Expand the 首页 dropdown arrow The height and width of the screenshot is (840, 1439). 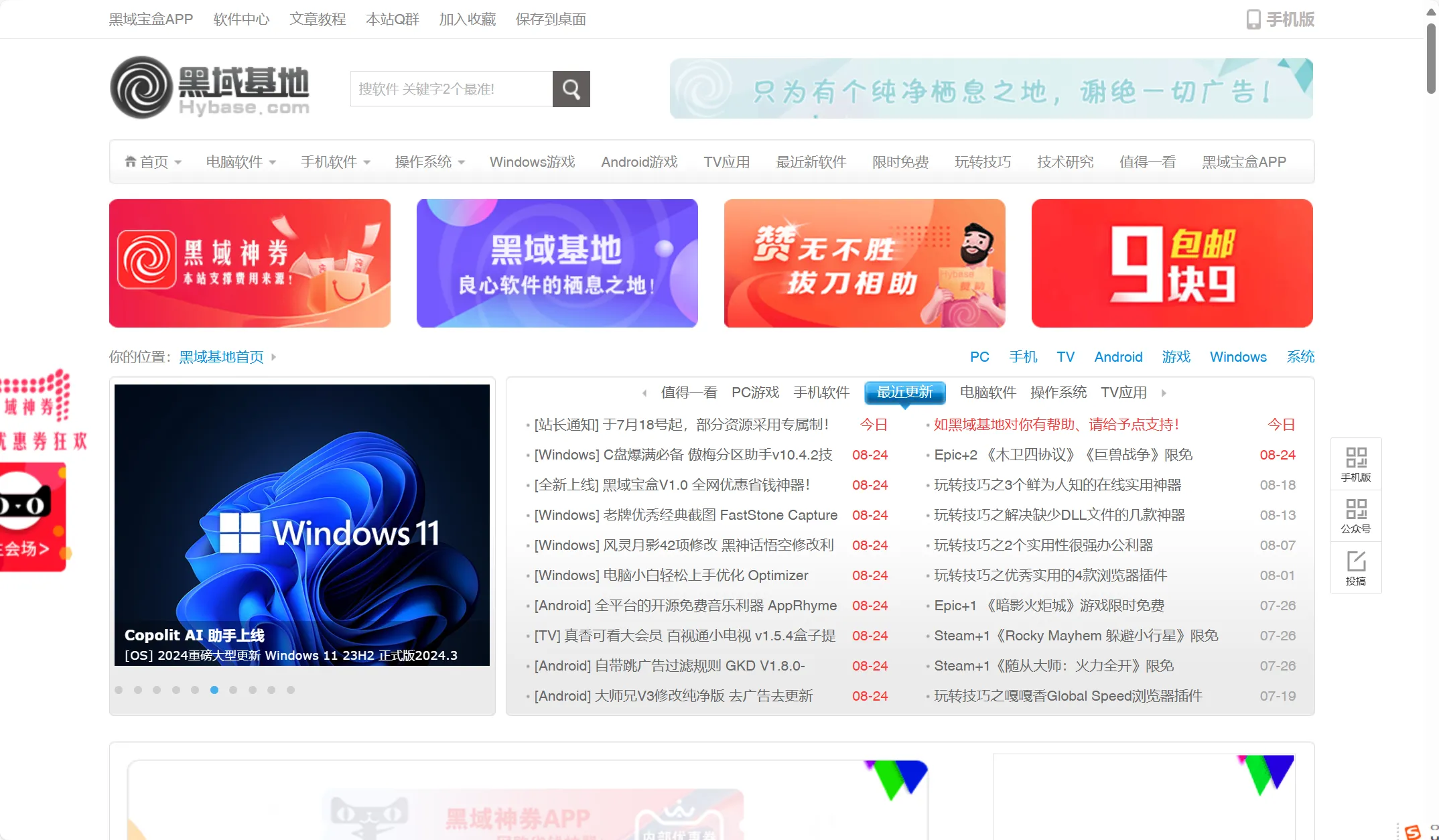pyautogui.click(x=178, y=163)
